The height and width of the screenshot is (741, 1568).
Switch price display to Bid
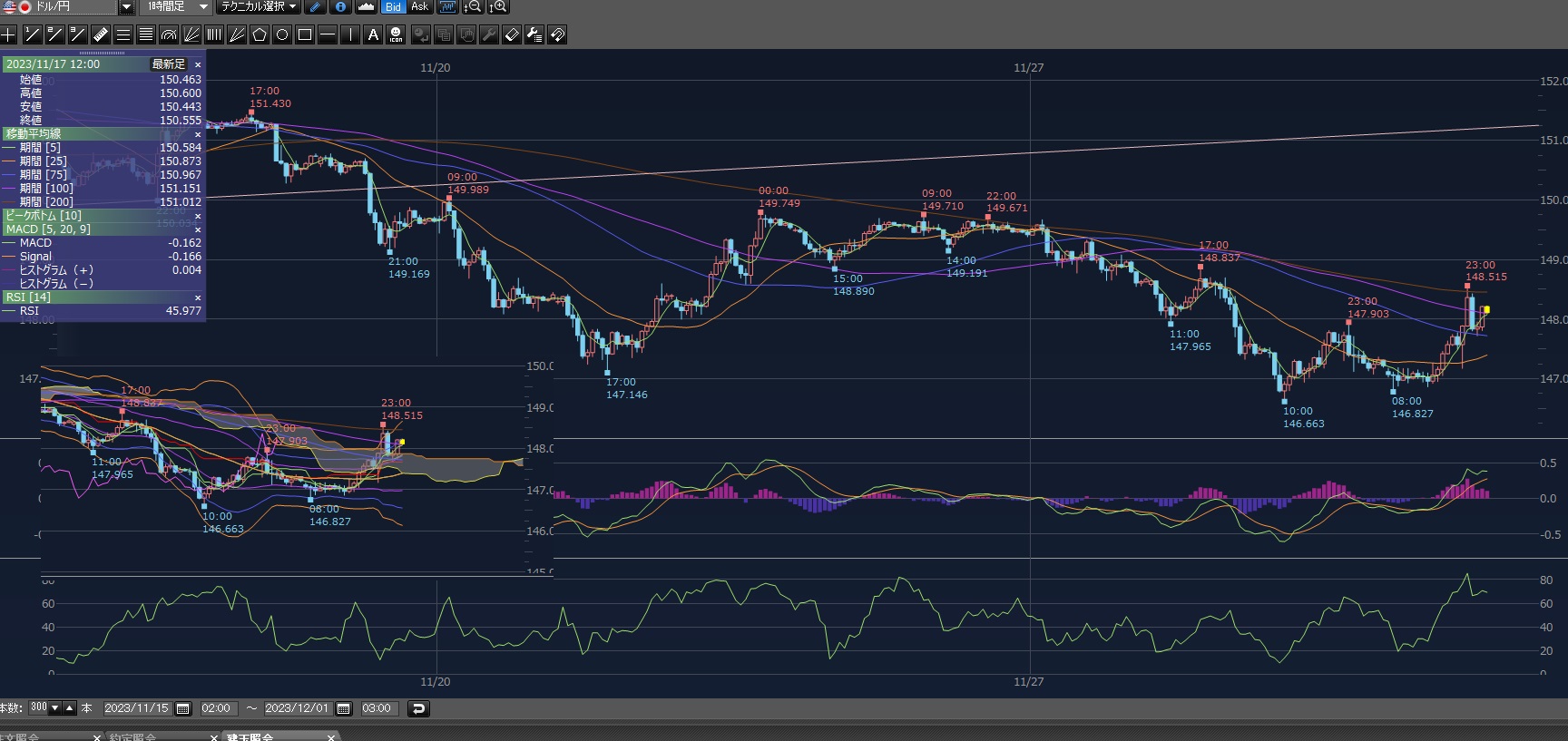pos(392,7)
